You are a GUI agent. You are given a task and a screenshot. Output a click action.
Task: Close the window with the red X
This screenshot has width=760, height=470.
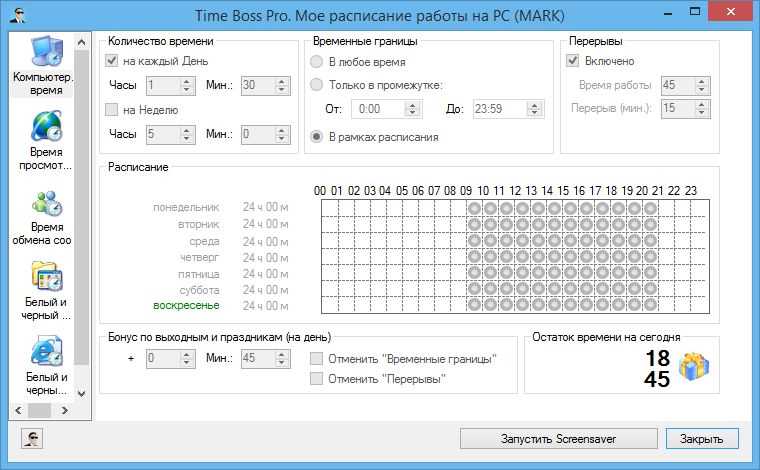click(x=731, y=12)
